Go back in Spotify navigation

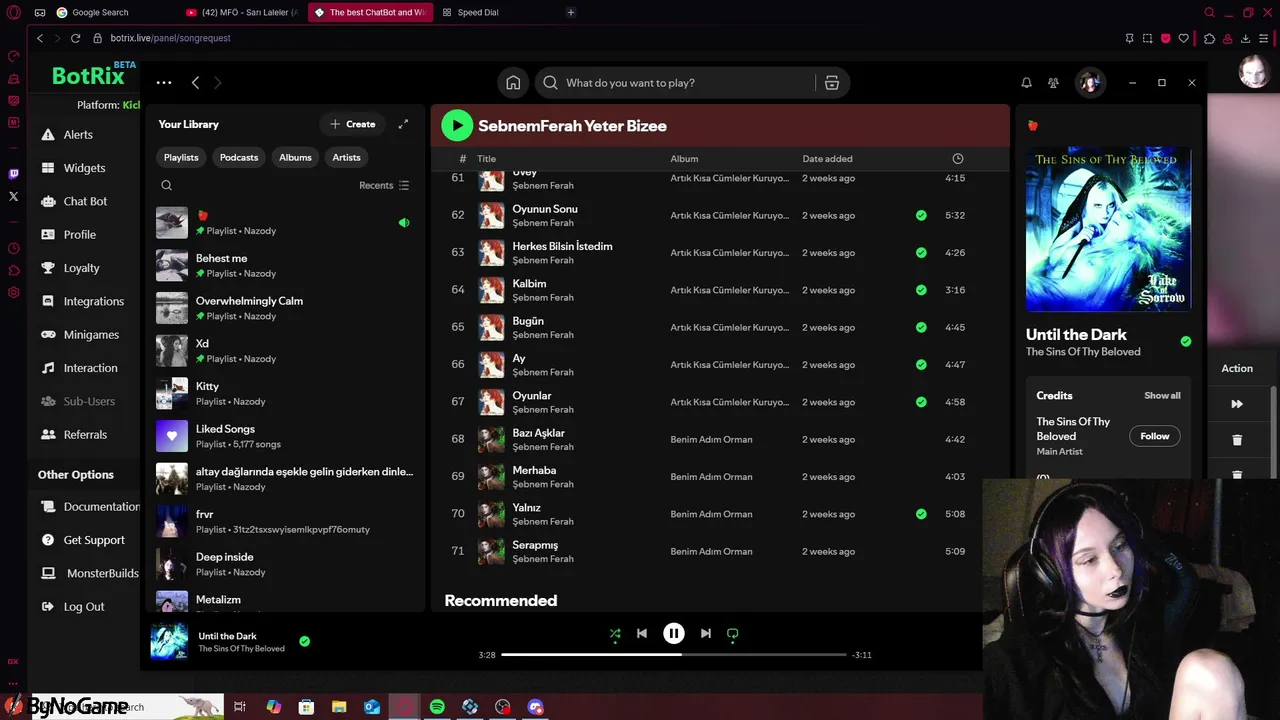click(x=195, y=83)
